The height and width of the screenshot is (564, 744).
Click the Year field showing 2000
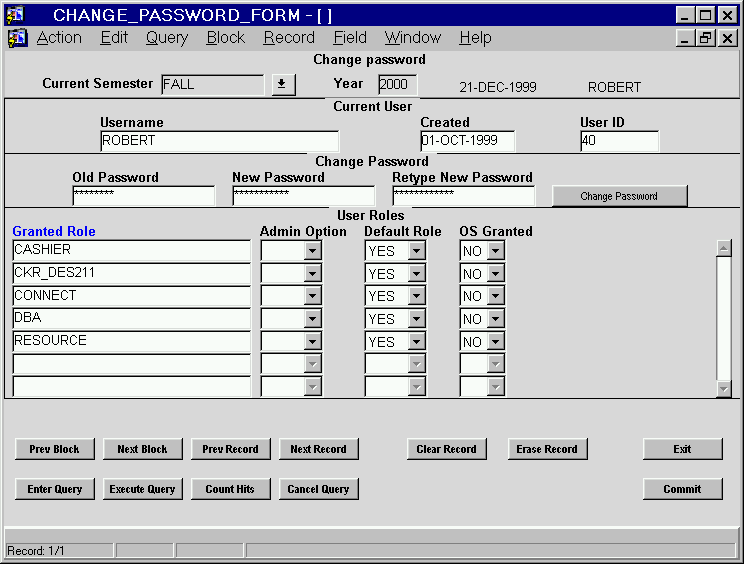coord(398,85)
